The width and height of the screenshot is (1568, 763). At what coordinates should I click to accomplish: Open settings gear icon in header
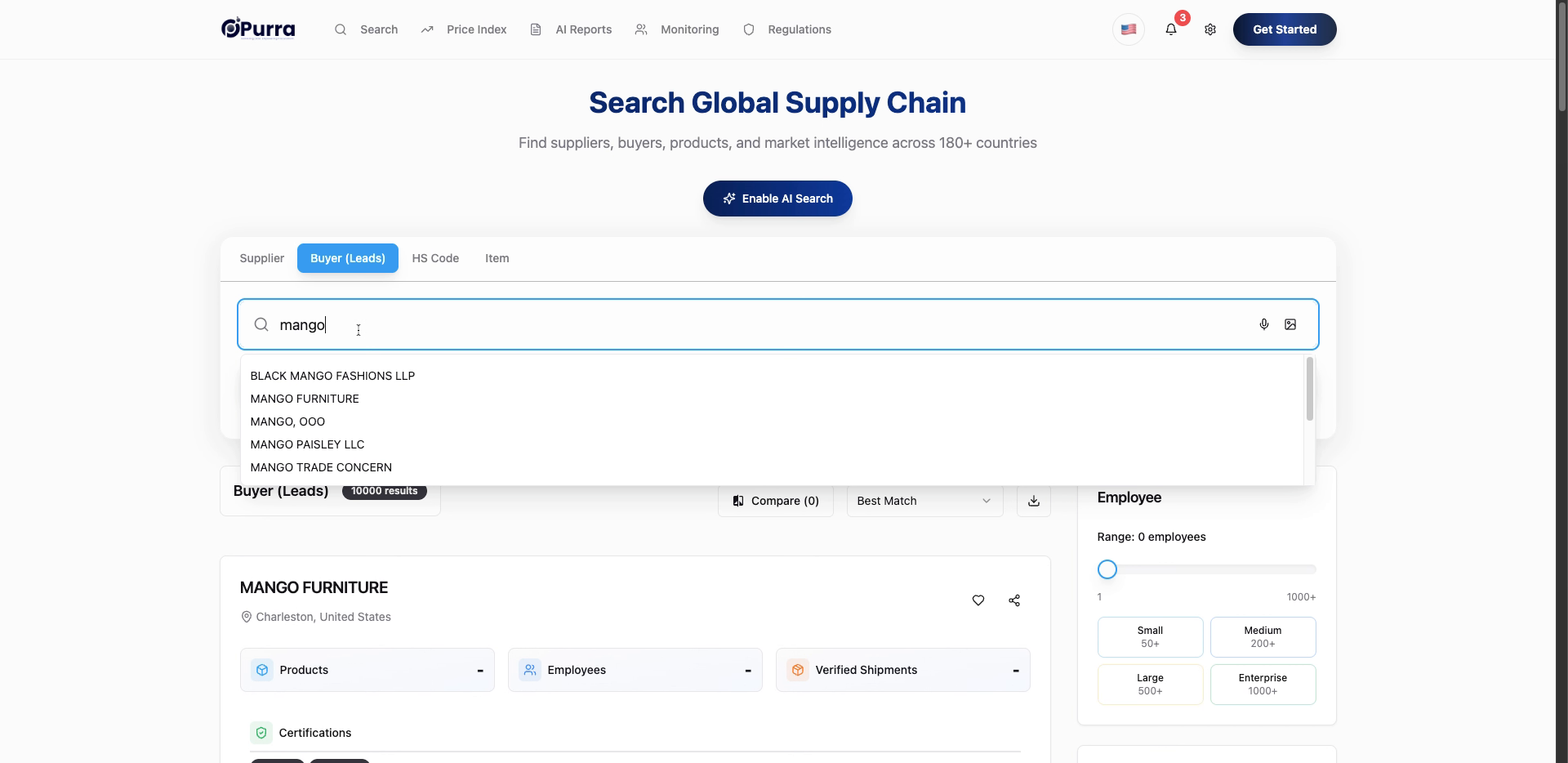coord(1210,29)
